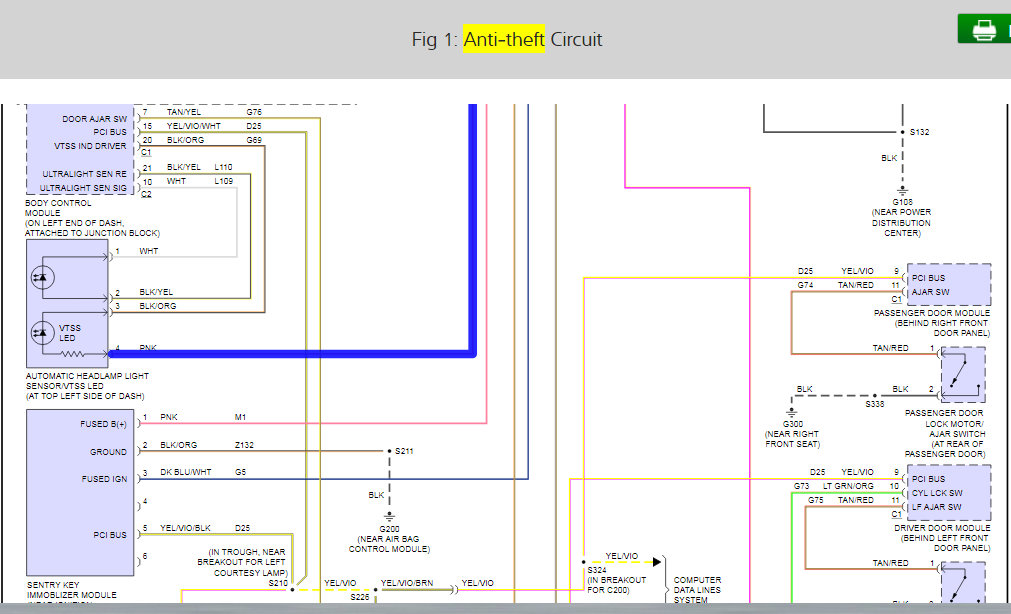1011x614 pixels.
Task: Click the 'L110' circuit code
Action: tap(224, 167)
